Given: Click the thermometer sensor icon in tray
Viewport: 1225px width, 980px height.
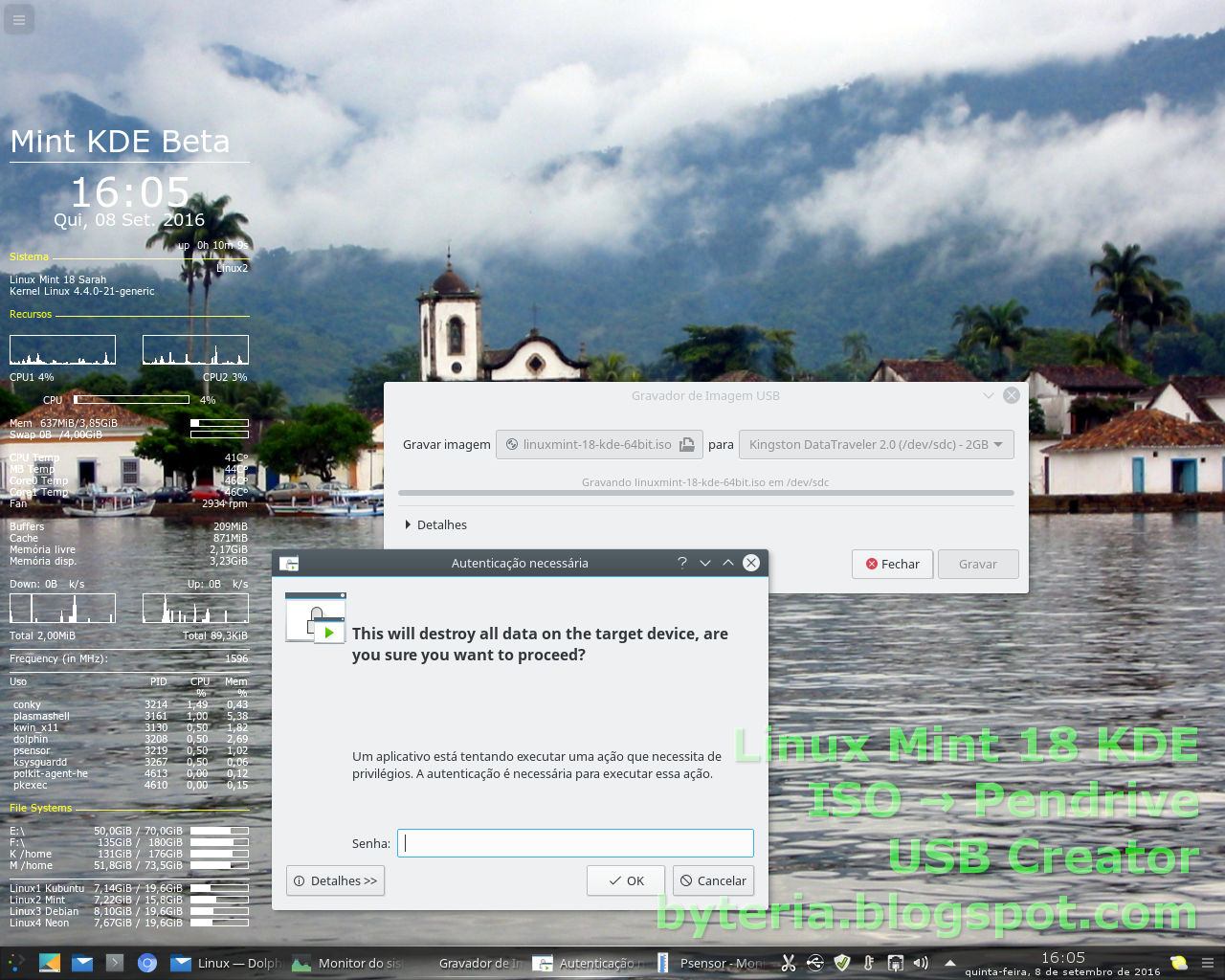Looking at the screenshot, I should click(868, 963).
